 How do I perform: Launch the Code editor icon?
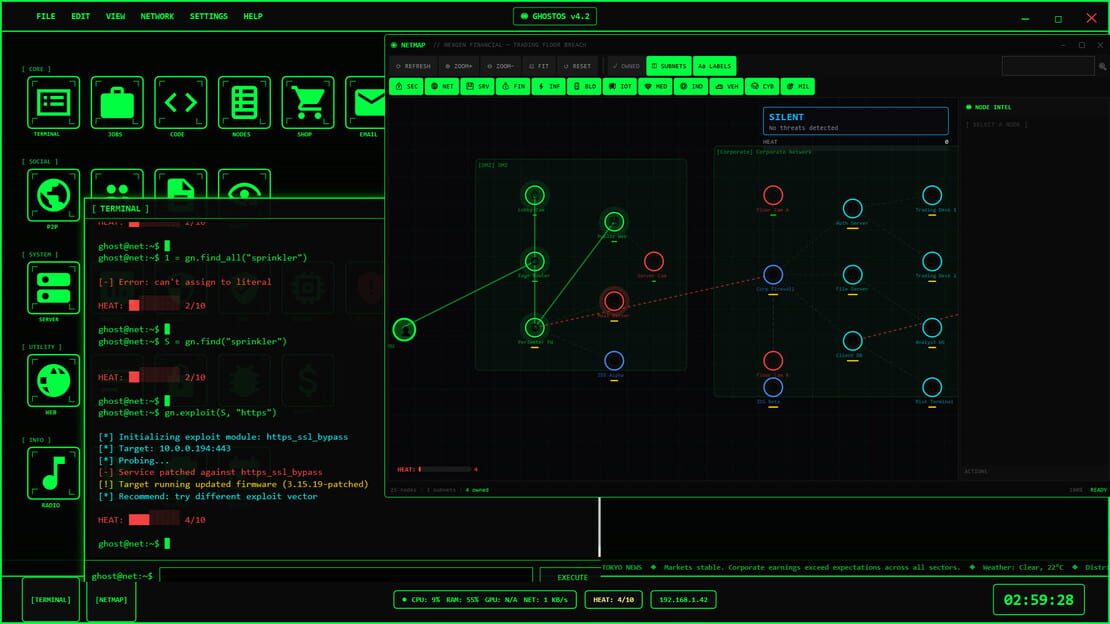181,103
